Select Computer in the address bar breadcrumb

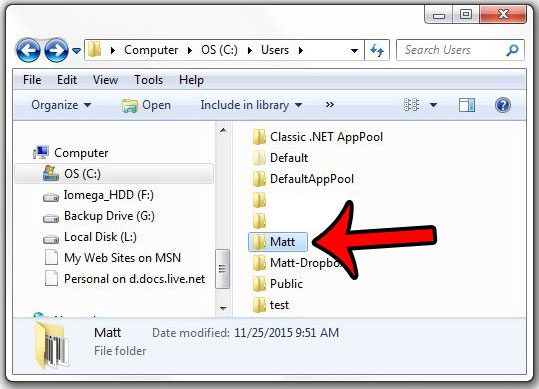[151, 50]
